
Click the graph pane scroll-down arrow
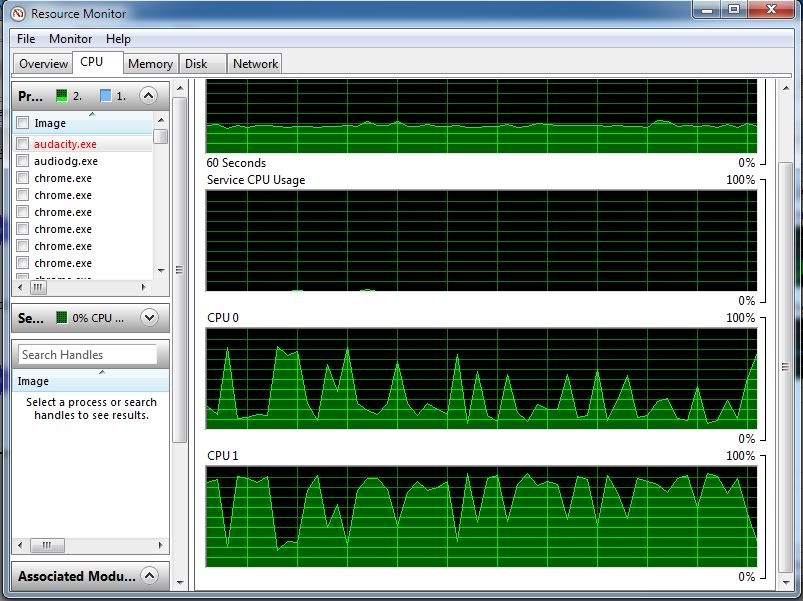point(785,582)
